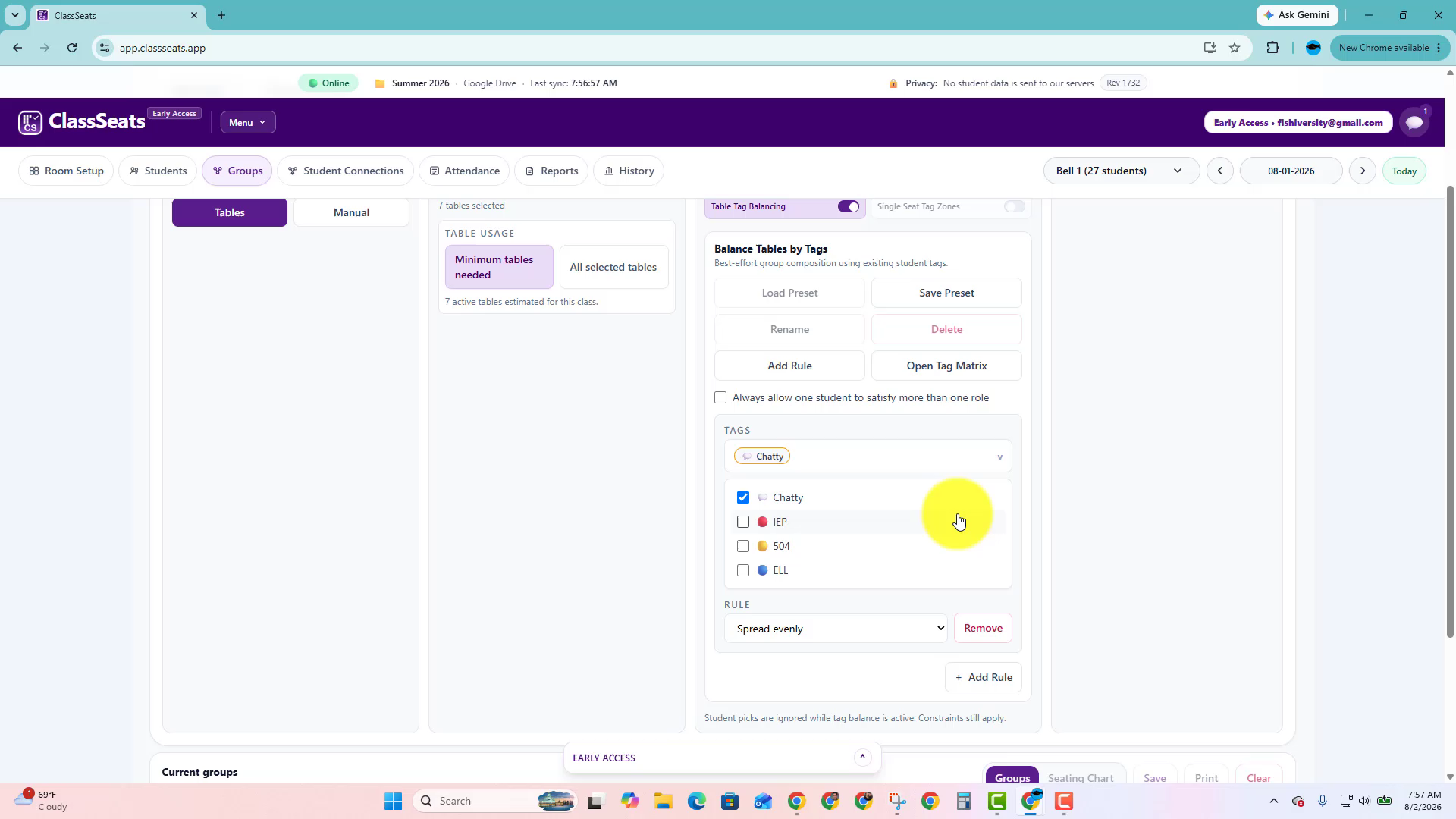Open the Chrome profile avatar icon

pyautogui.click(x=1313, y=48)
